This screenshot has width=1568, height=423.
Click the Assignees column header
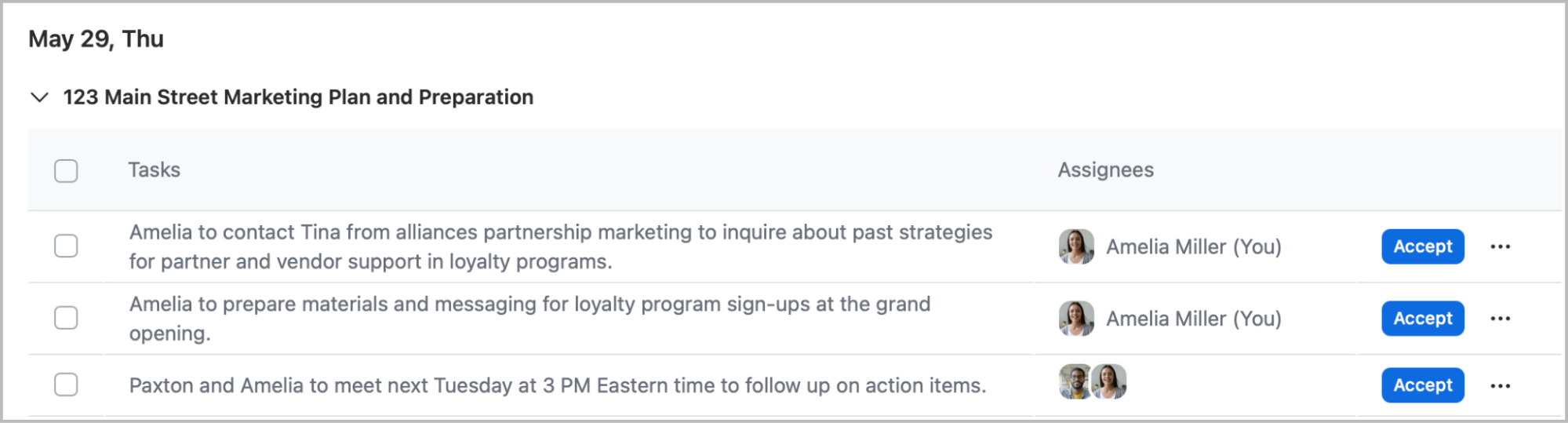pos(1105,170)
